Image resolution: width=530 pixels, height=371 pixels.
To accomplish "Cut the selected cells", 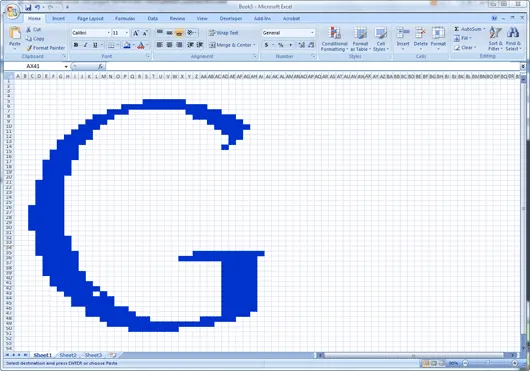I will (x=34, y=30).
